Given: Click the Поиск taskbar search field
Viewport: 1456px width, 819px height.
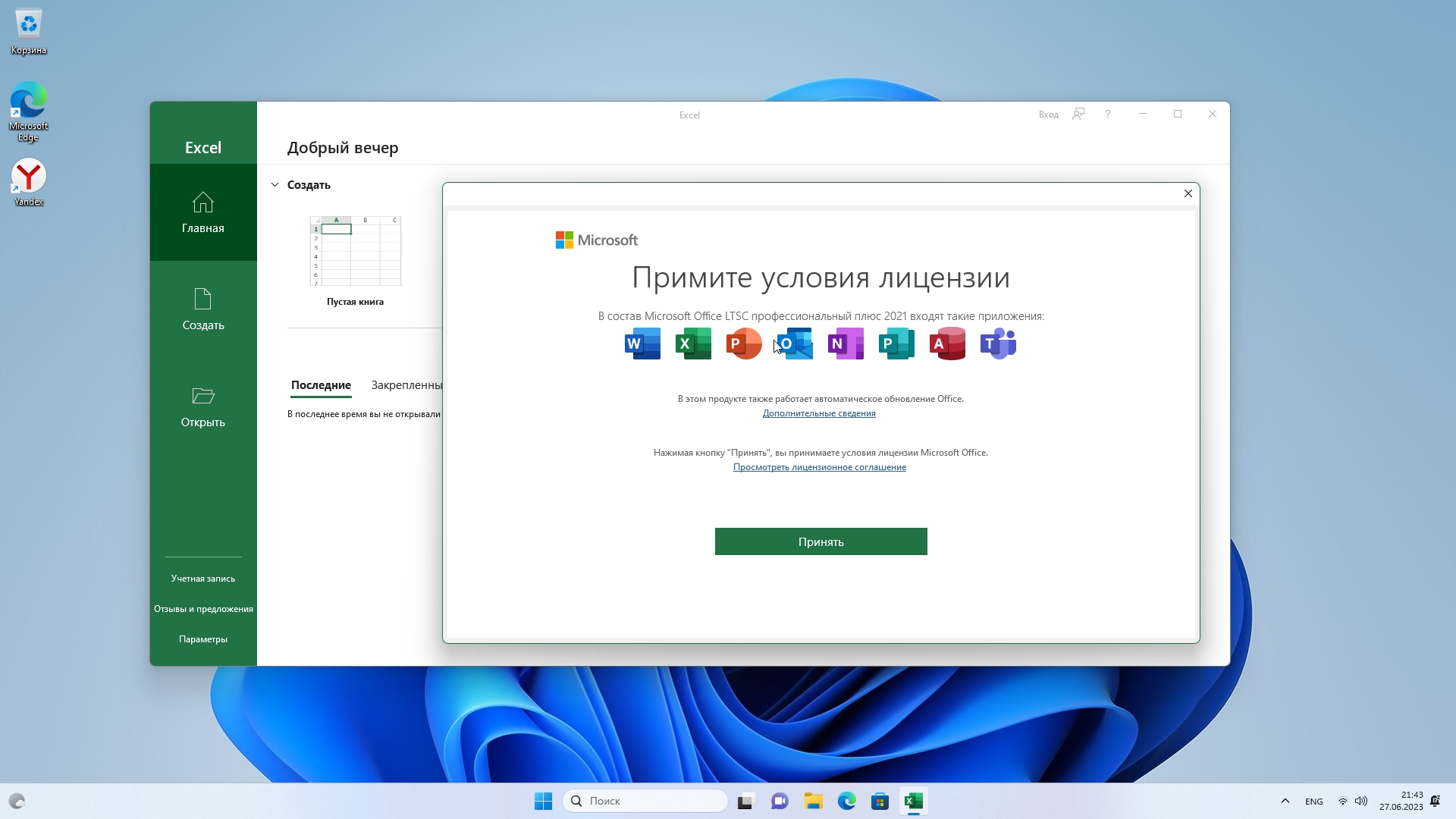Looking at the screenshot, I should [x=645, y=801].
